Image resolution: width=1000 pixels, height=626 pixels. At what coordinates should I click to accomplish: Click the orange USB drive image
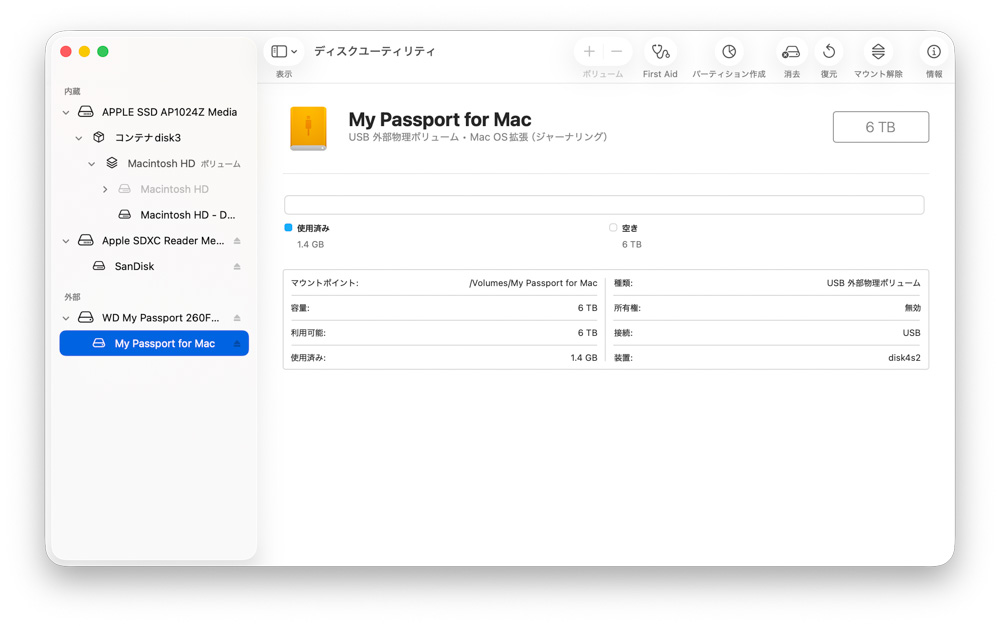point(308,128)
